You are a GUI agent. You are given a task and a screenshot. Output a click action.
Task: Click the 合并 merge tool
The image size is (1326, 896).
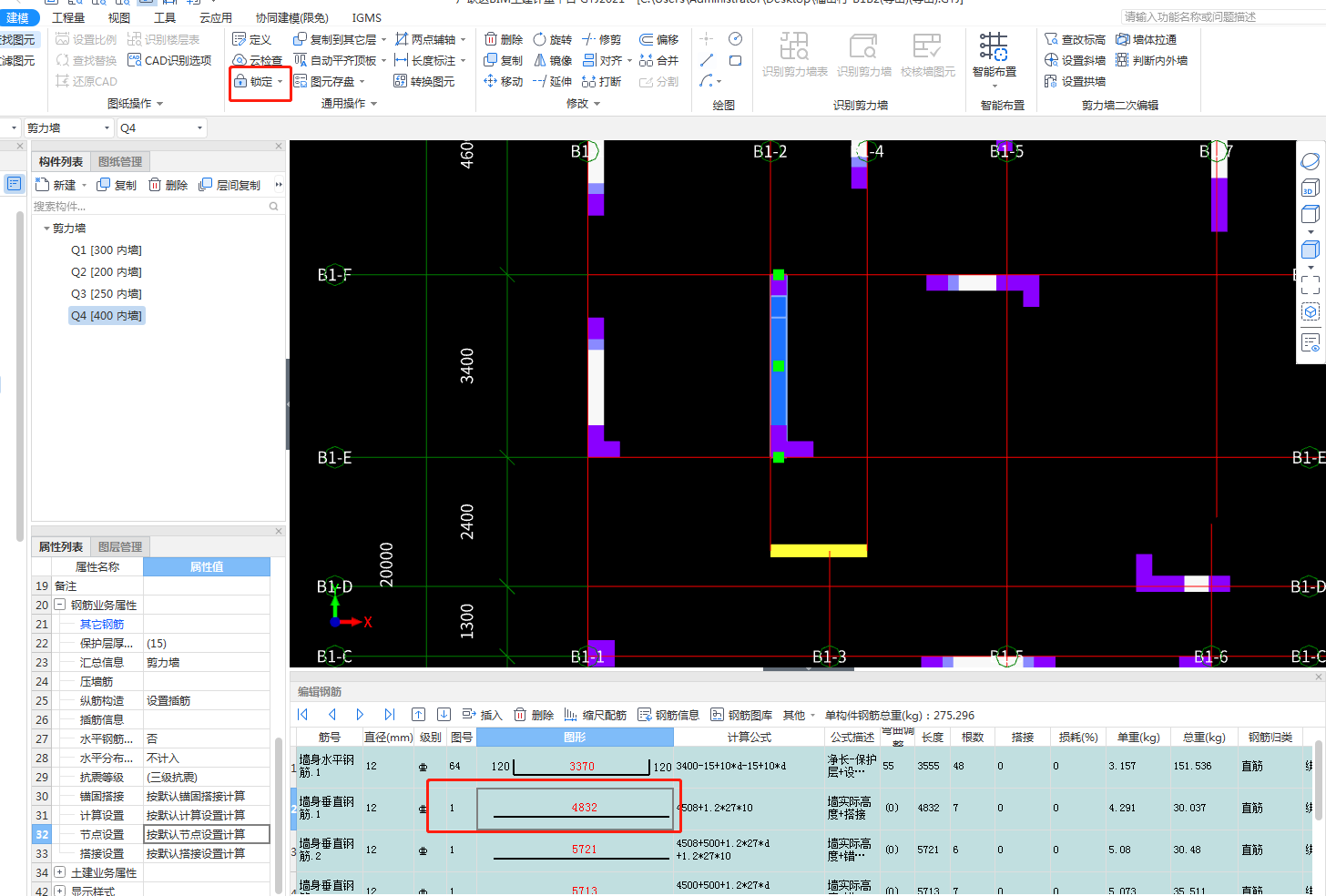point(659,60)
